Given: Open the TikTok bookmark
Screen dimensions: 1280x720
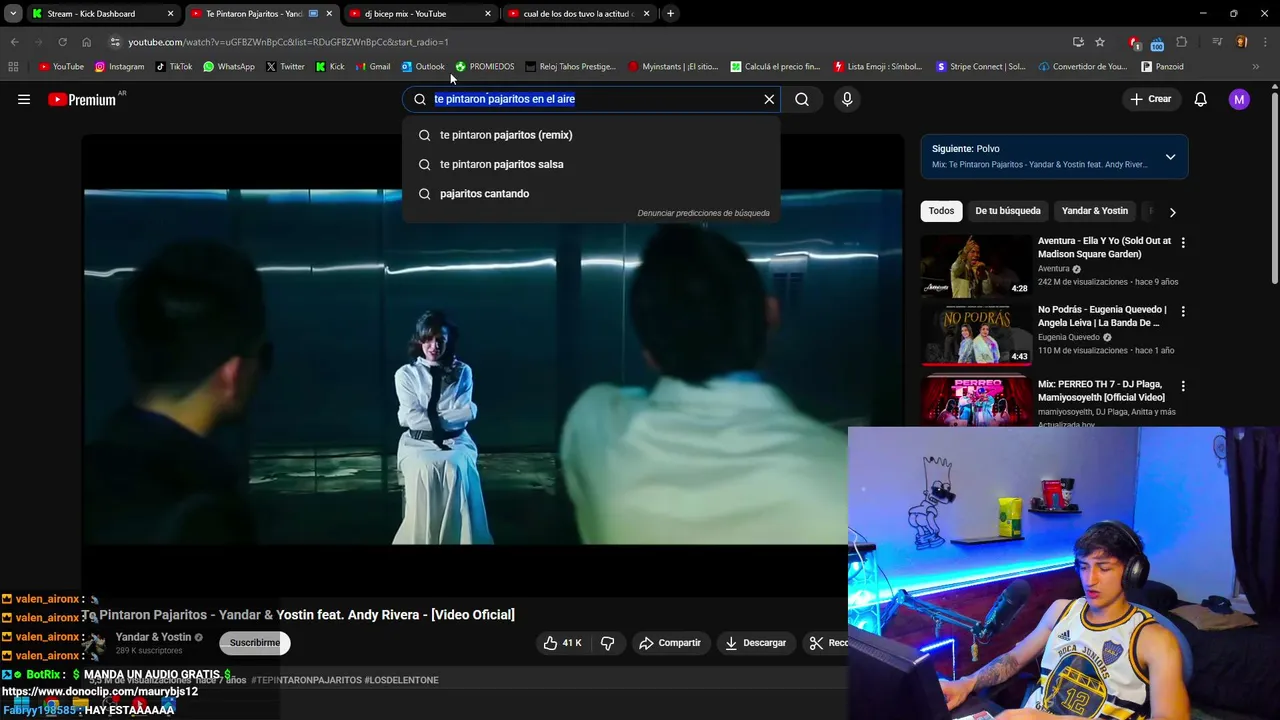Looking at the screenshot, I should (x=174, y=67).
